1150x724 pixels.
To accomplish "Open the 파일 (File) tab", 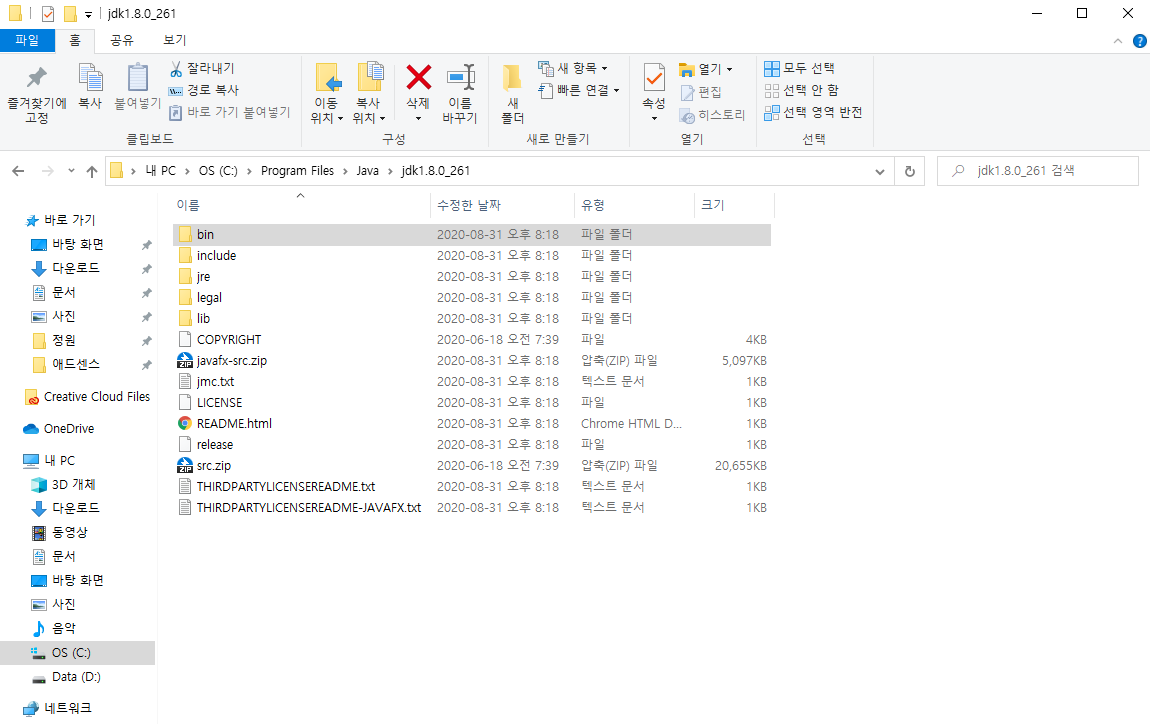I will [x=27, y=40].
